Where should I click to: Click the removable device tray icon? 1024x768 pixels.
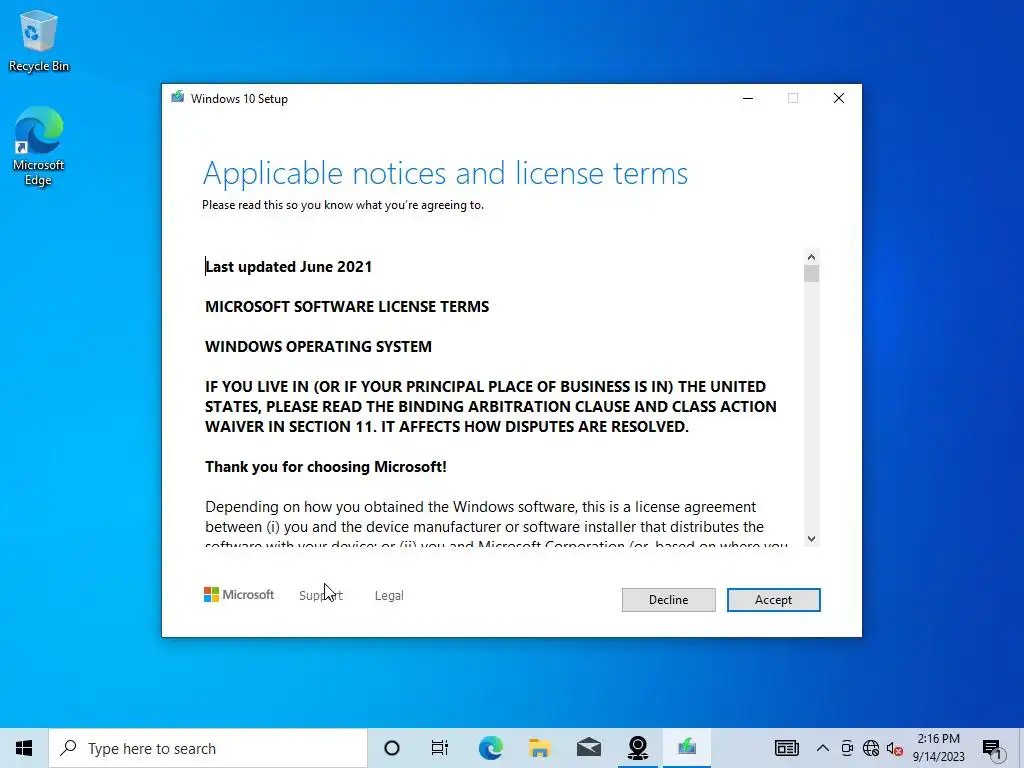(847, 748)
